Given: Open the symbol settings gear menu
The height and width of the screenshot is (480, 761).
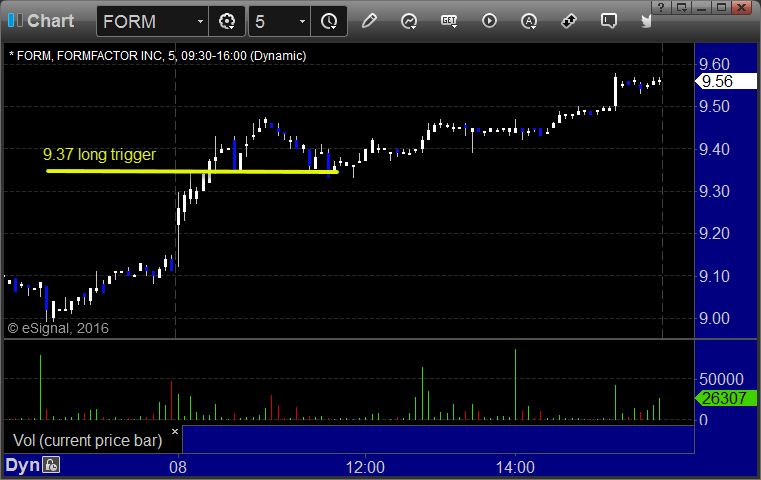Looking at the screenshot, I should coord(227,21).
